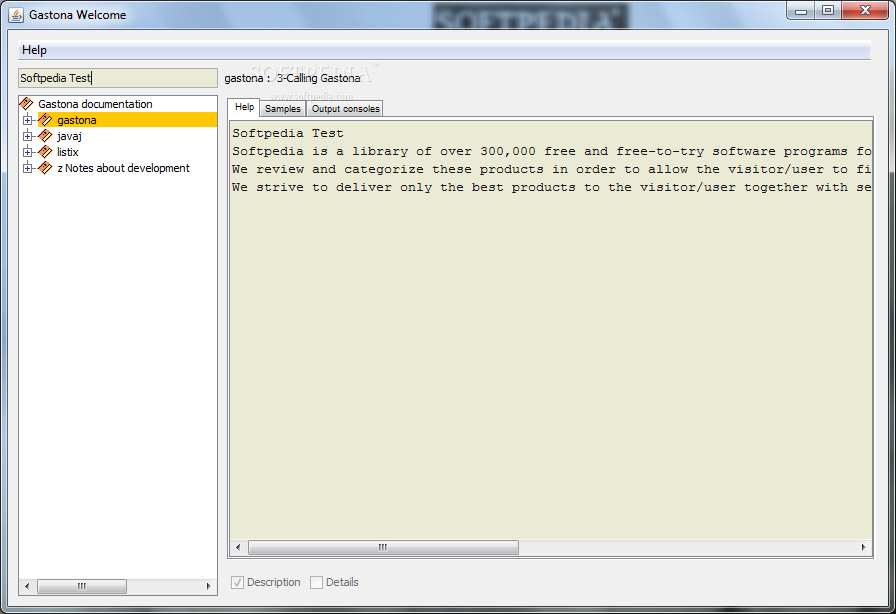Click the line starting 'We review and categorize'
The height and width of the screenshot is (614, 896).
click(551, 169)
